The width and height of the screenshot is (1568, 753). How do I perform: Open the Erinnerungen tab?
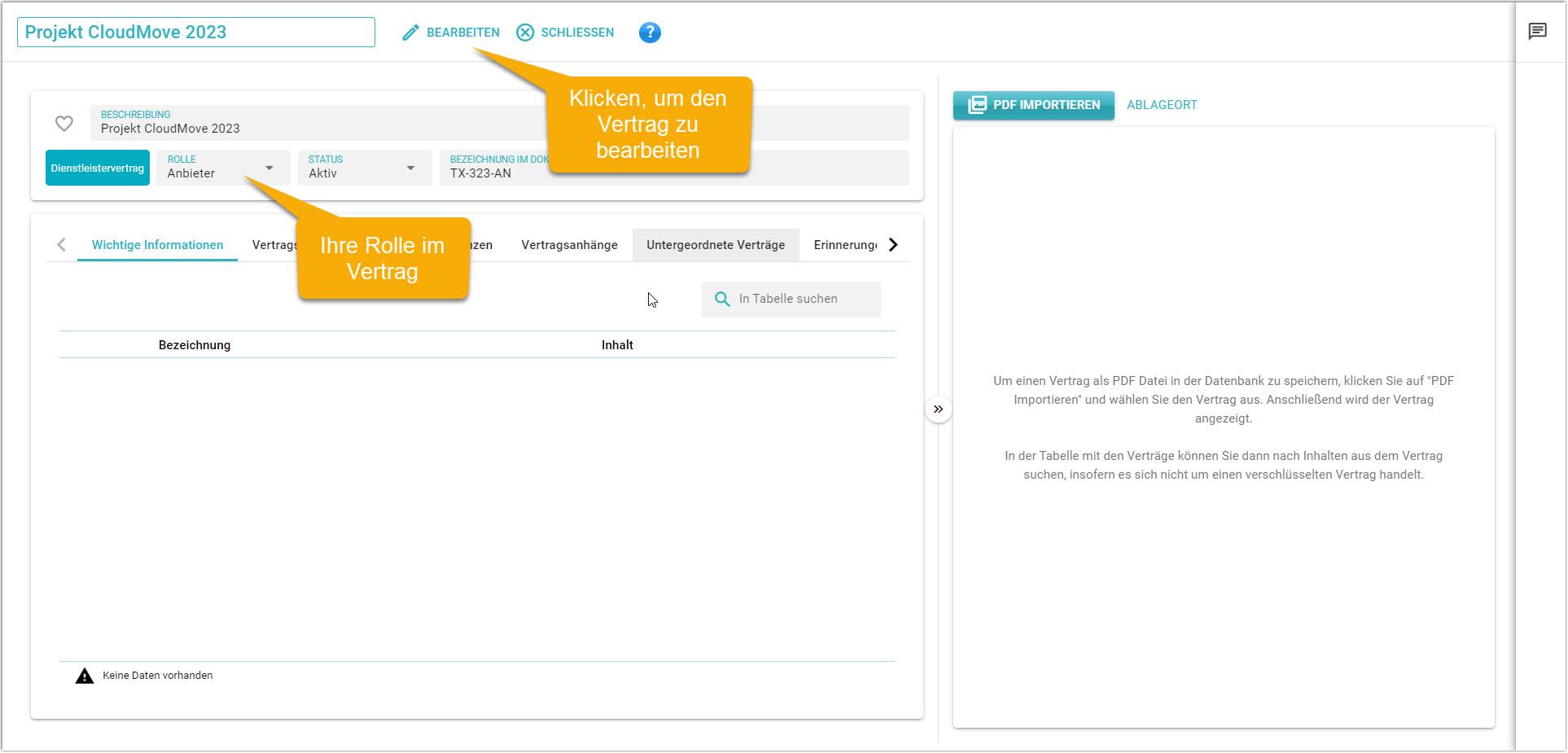coord(844,245)
